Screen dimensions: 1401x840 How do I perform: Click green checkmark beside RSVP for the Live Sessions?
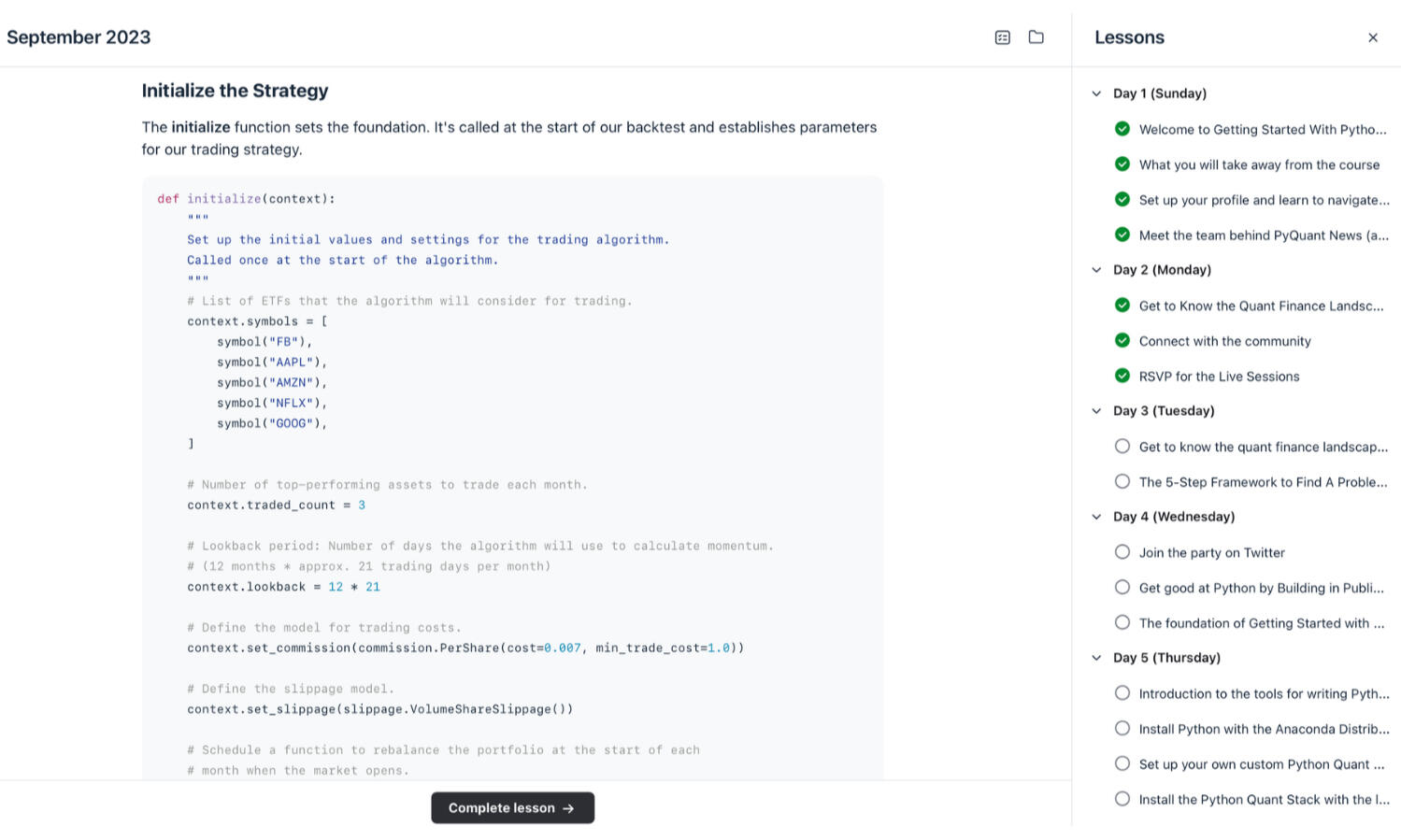click(1122, 376)
